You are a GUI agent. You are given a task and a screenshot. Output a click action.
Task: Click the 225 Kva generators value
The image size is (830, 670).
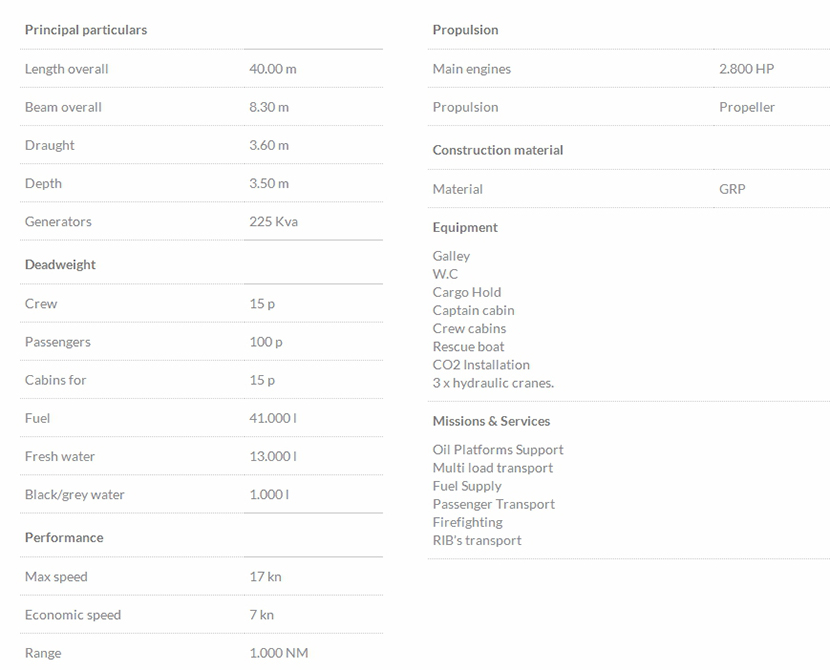pyautogui.click(x=273, y=221)
